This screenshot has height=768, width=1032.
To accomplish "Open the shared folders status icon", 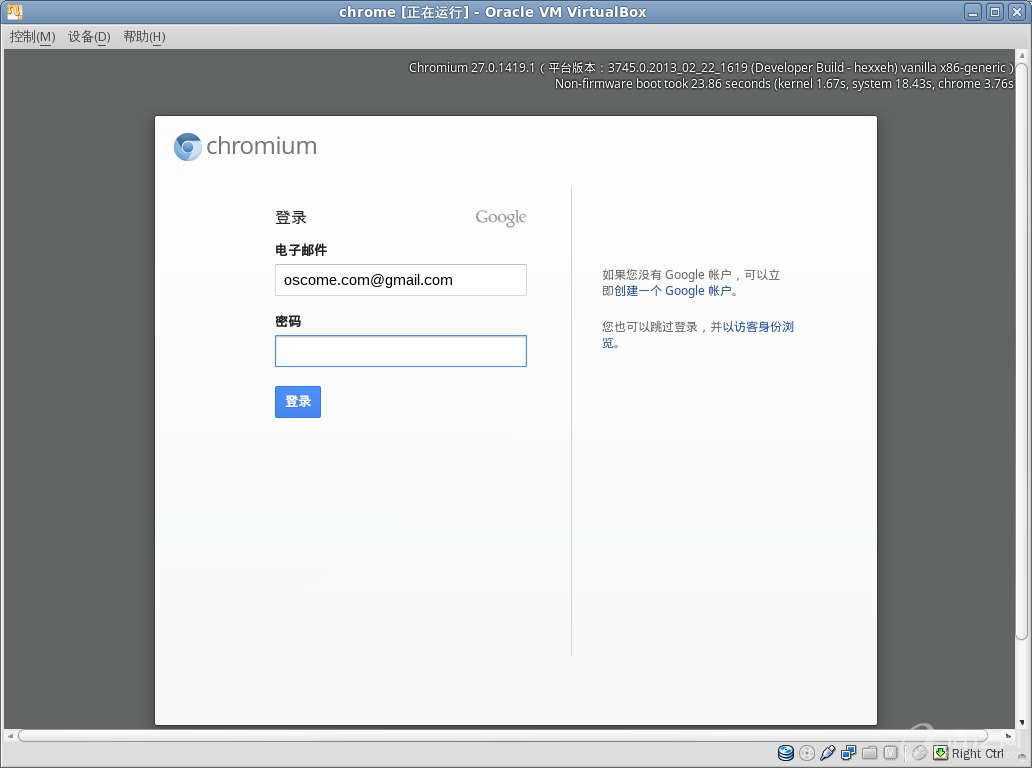I will pyautogui.click(x=870, y=753).
